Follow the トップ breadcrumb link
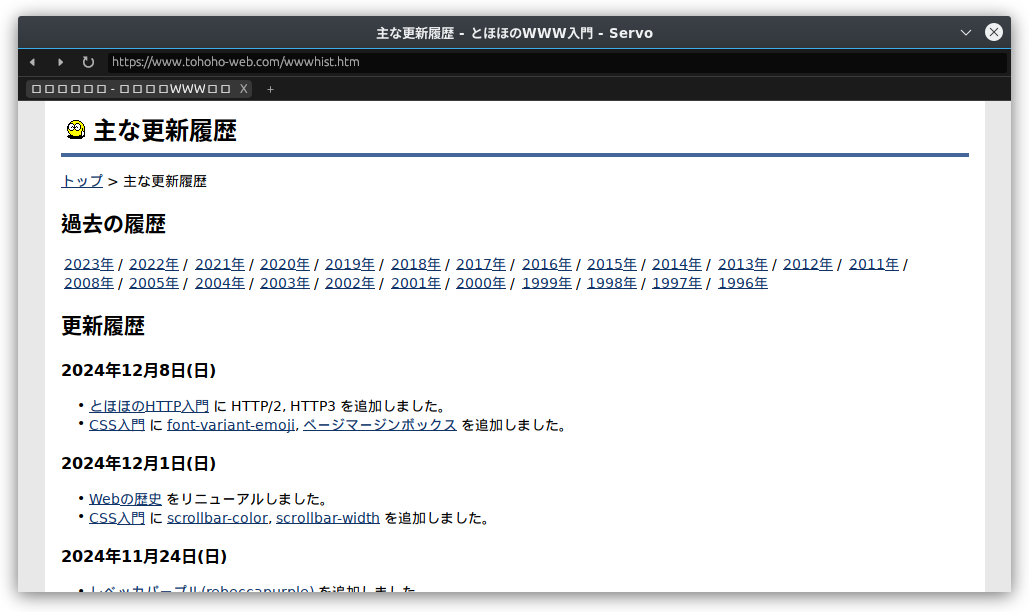This screenshot has height=612, width=1029. (82, 181)
